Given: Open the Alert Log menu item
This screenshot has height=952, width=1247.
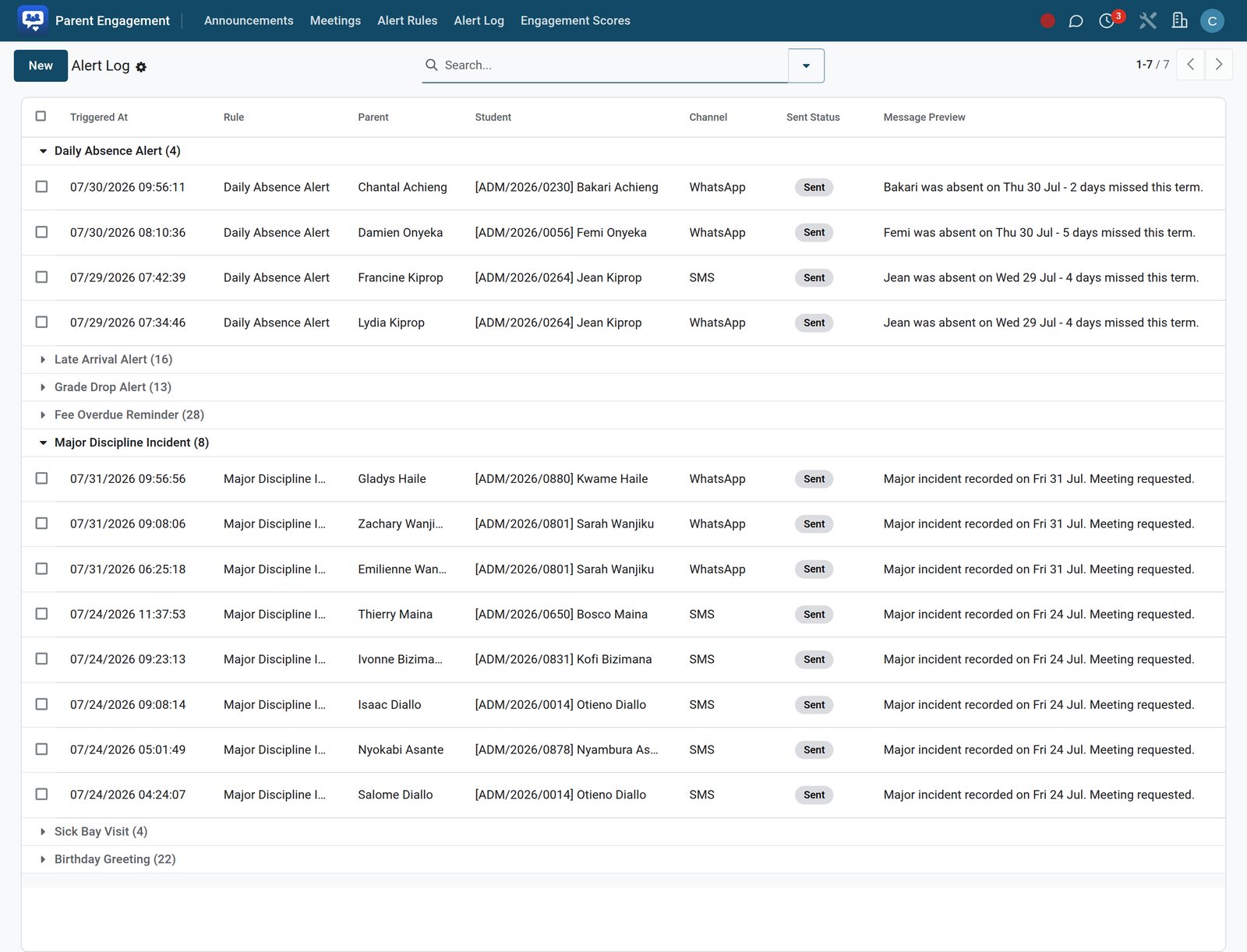Looking at the screenshot, I should (479, 21).
